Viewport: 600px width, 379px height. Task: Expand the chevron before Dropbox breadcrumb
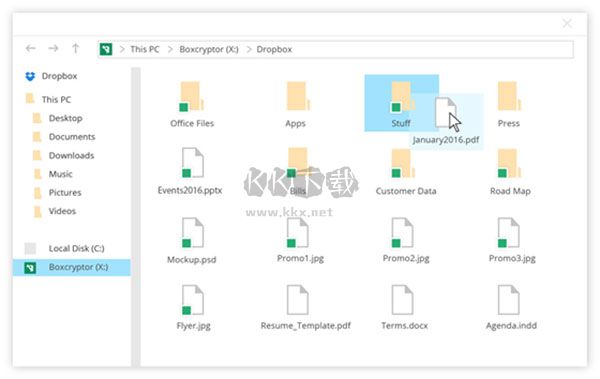pos(249,49)
